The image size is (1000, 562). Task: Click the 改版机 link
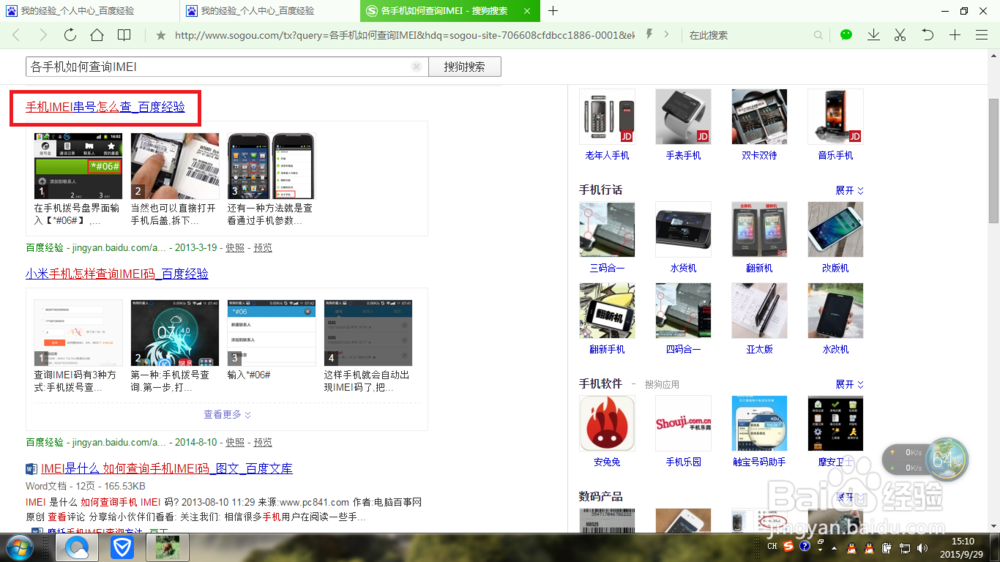(835, 268)
